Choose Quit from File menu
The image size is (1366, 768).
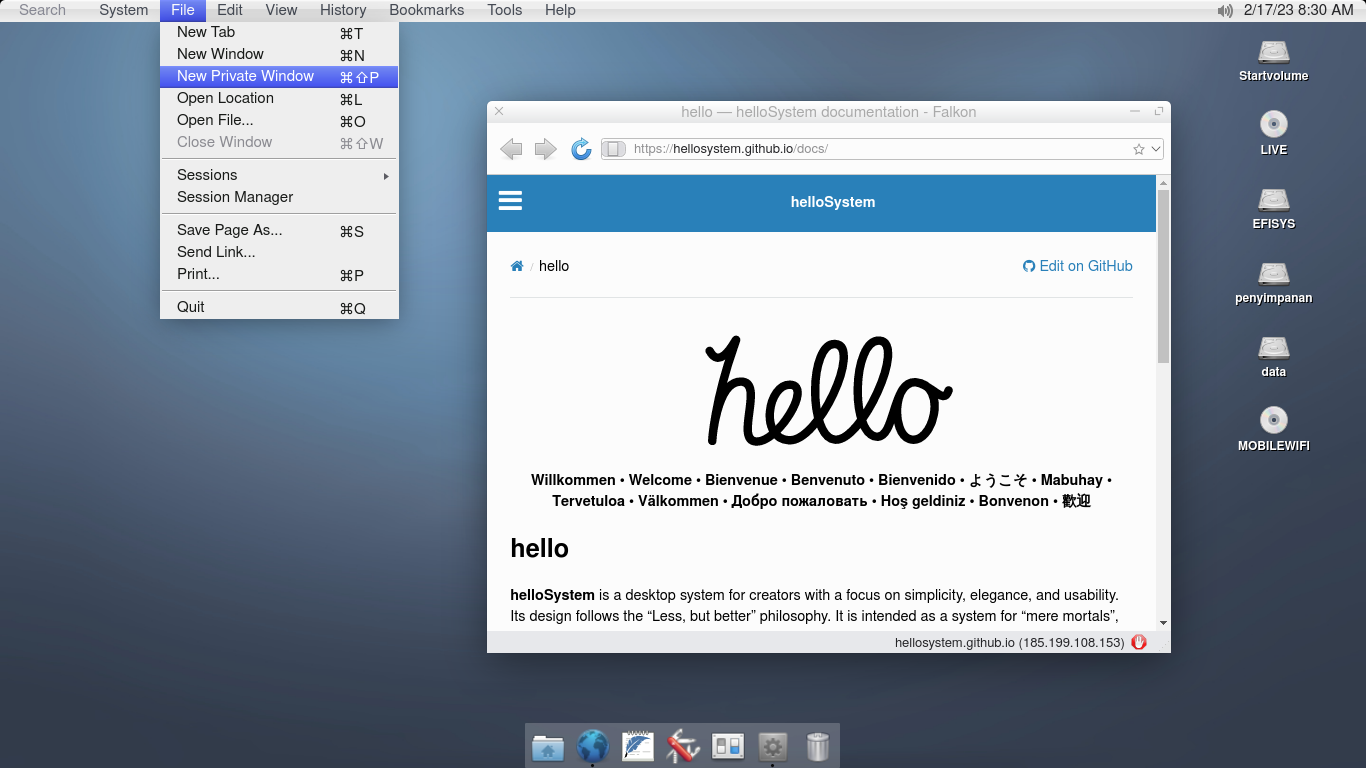click(x=279, y=307)
